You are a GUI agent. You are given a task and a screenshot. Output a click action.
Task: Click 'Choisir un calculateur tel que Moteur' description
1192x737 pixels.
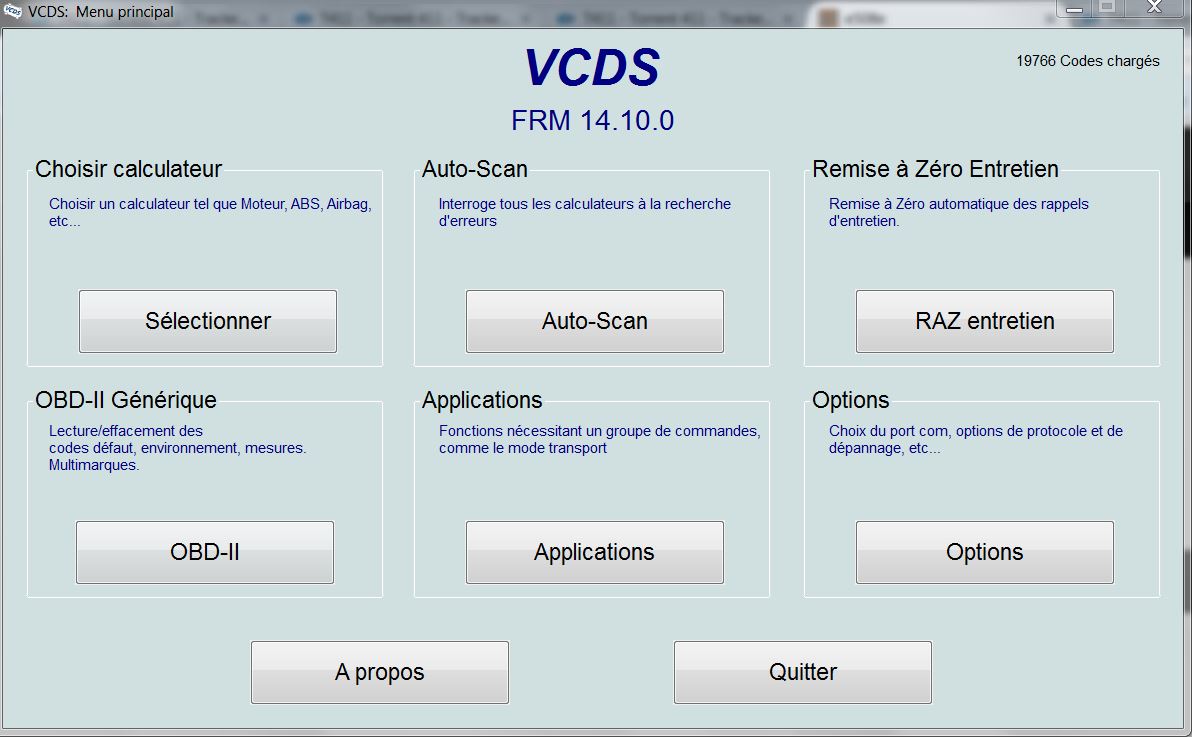[x=210, y=212]
